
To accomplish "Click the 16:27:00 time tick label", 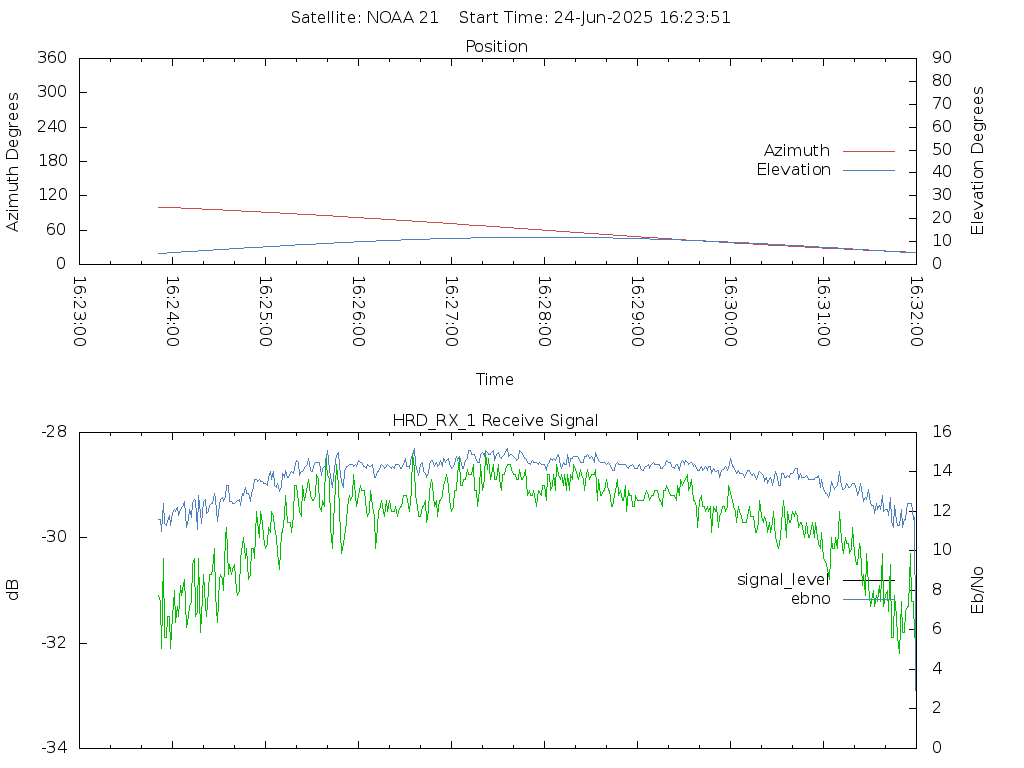I will tap(451, 312).
